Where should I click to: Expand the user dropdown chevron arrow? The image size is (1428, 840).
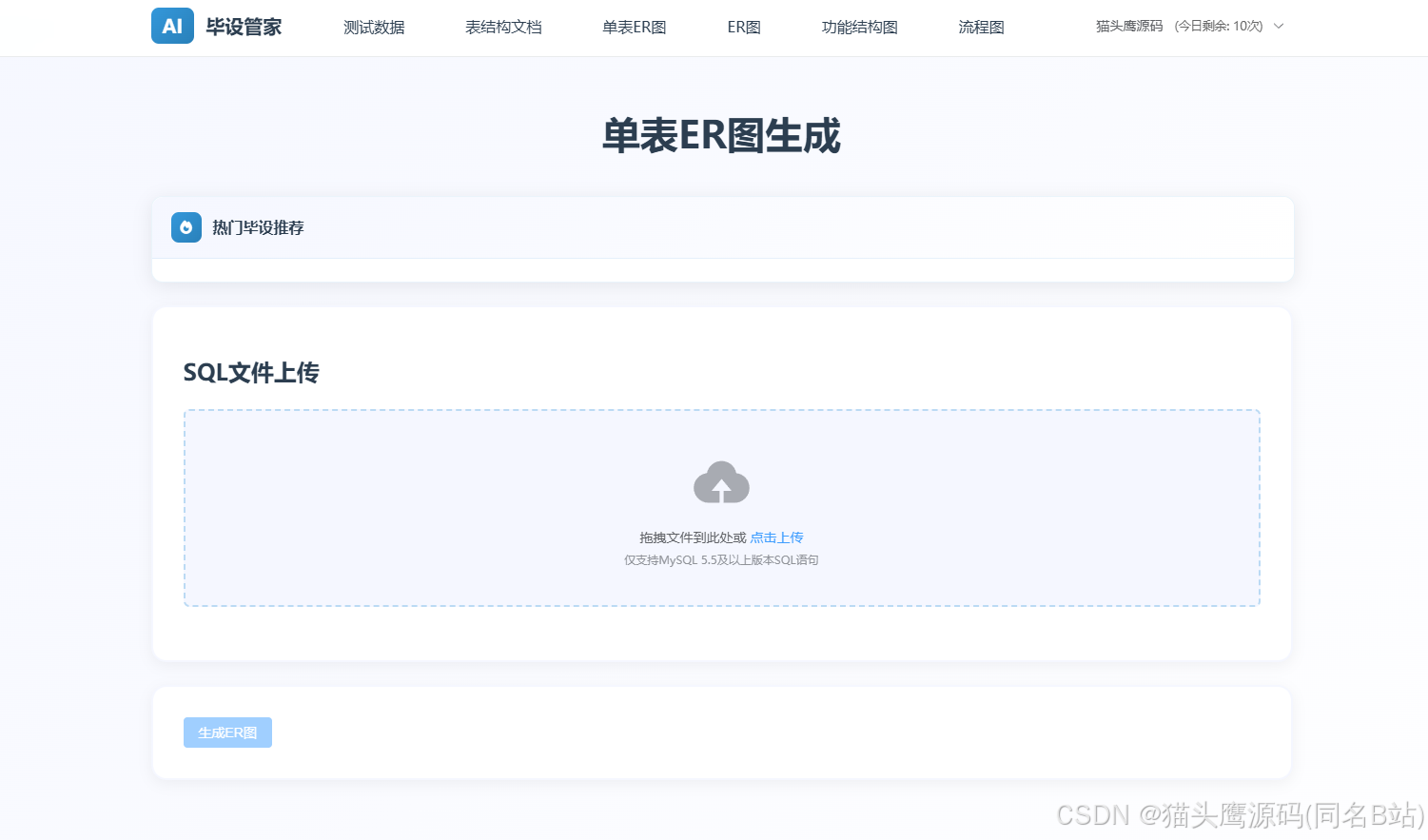(x=1279, y=27)
